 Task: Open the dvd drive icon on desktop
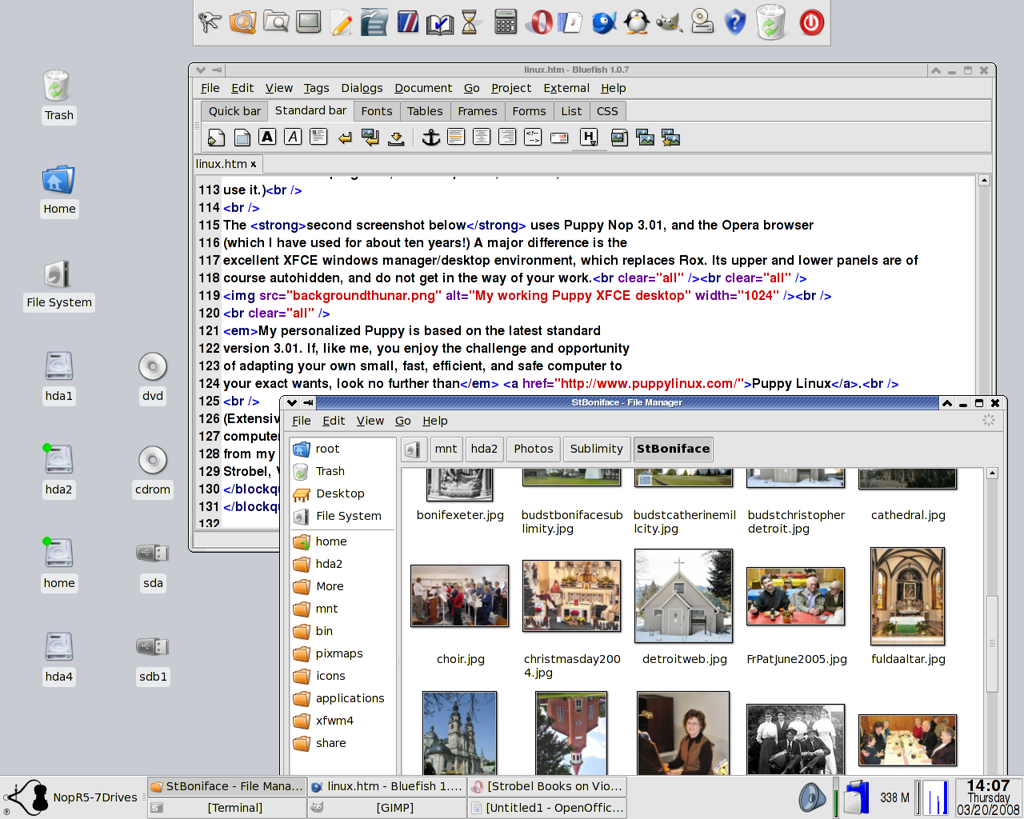[152, 367]
